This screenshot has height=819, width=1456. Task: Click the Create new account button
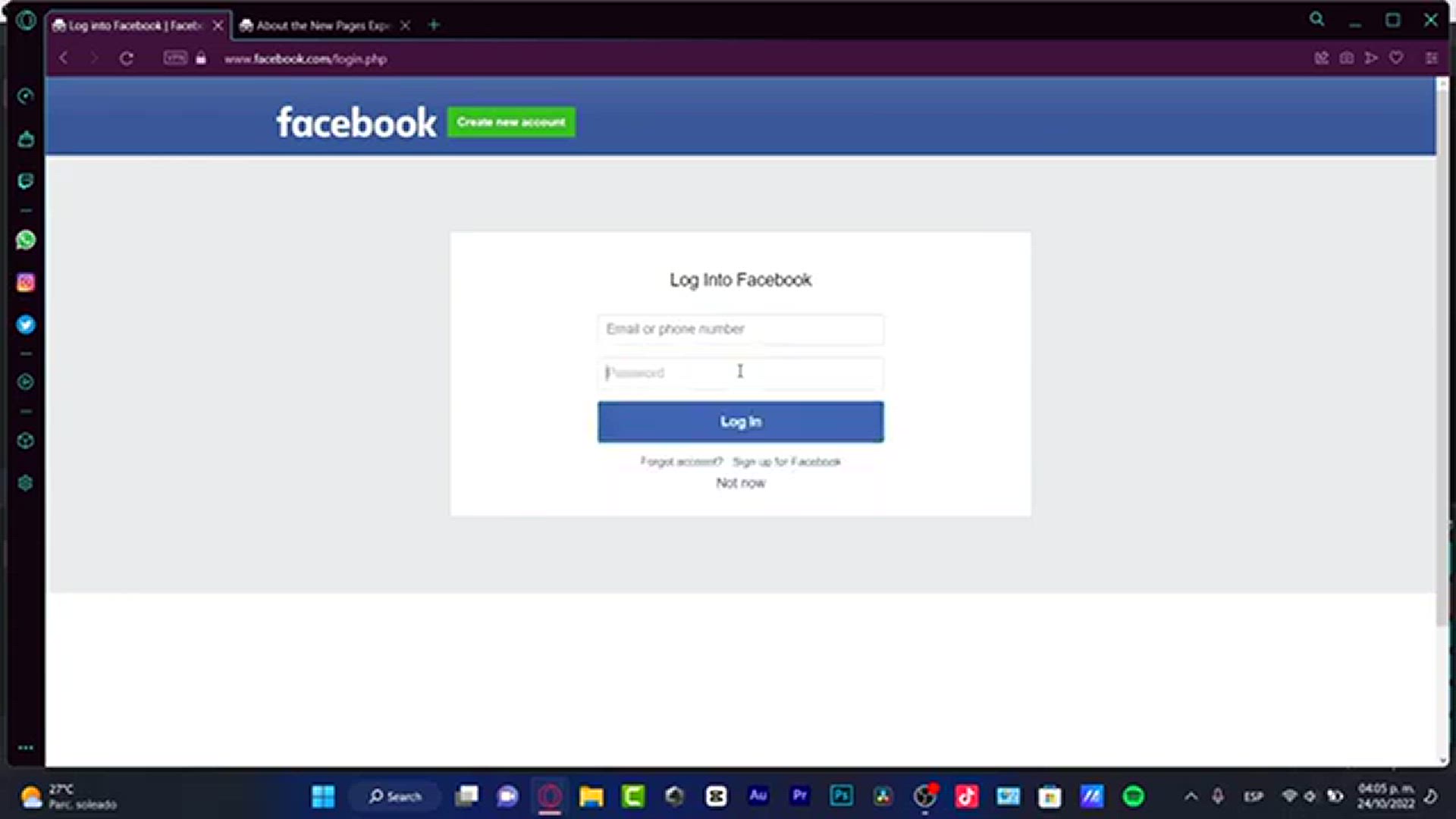[511, 122]
